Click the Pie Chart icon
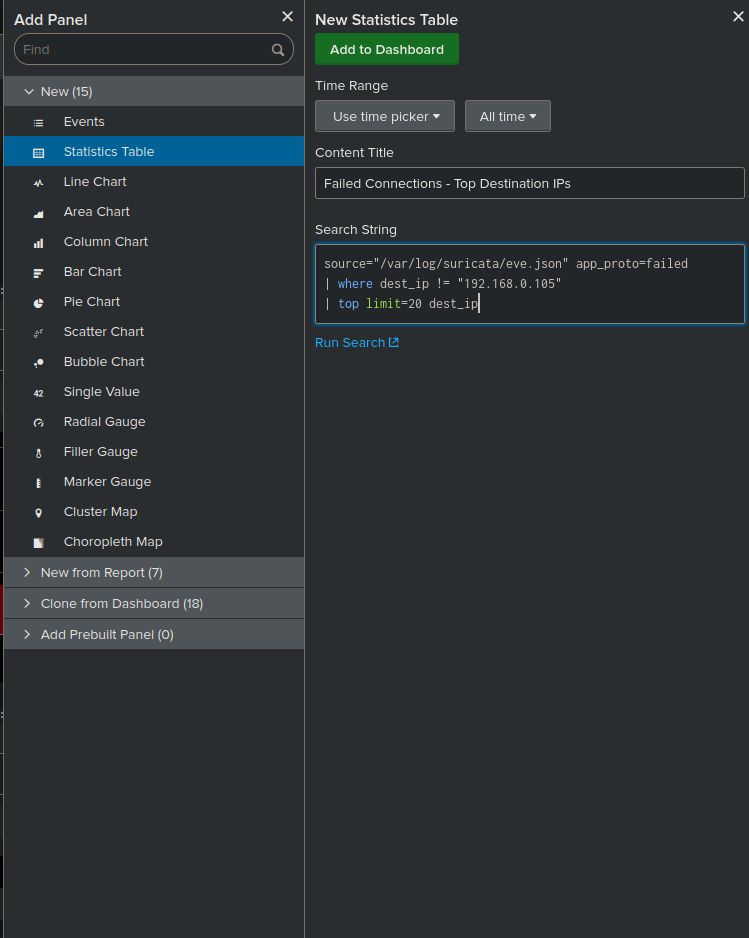This screenshot has width=749, height=938. point(38,303)
